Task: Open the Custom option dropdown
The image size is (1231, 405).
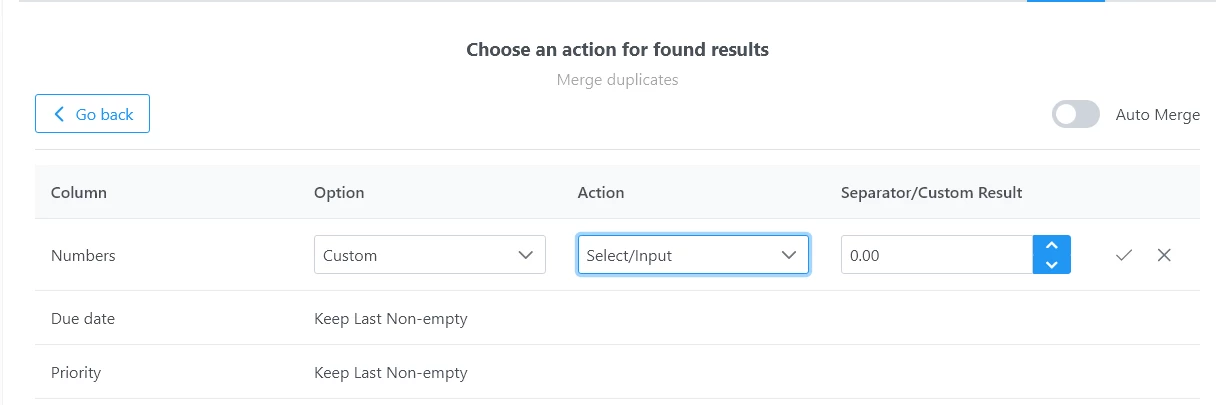Action: point(429,255)
